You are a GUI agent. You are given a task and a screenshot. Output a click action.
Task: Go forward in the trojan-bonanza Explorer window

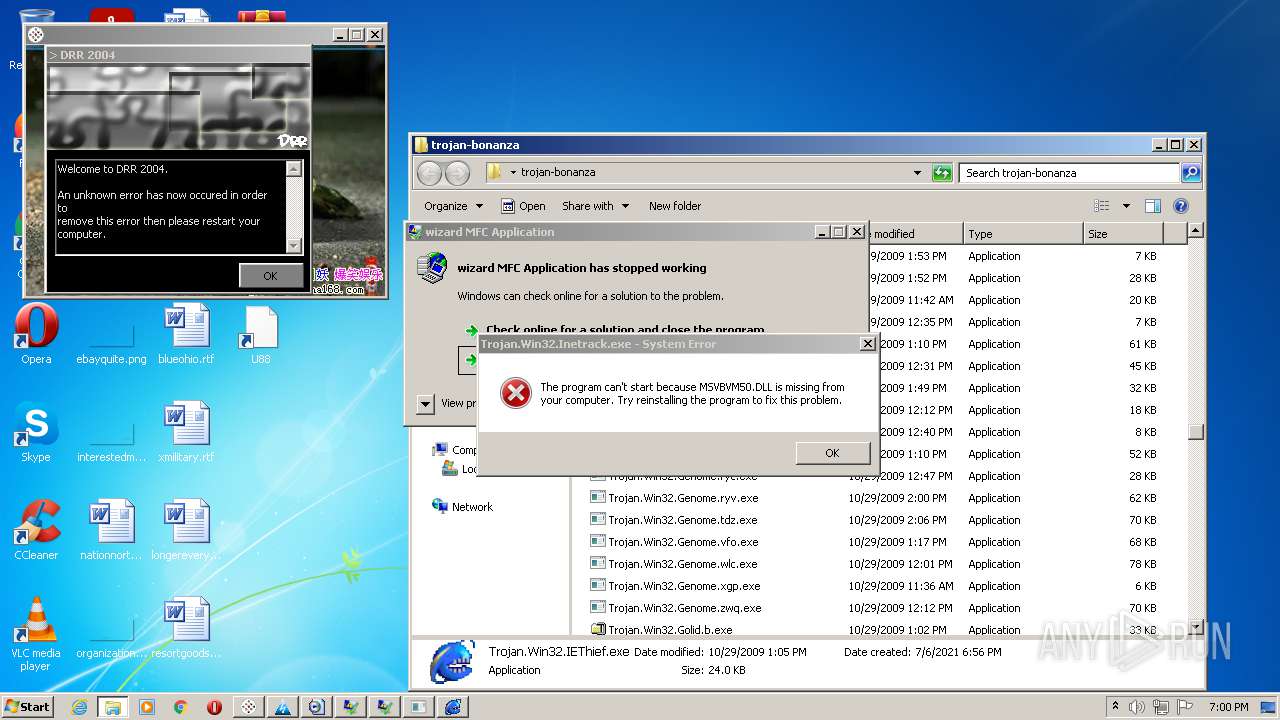coord(457,173)
